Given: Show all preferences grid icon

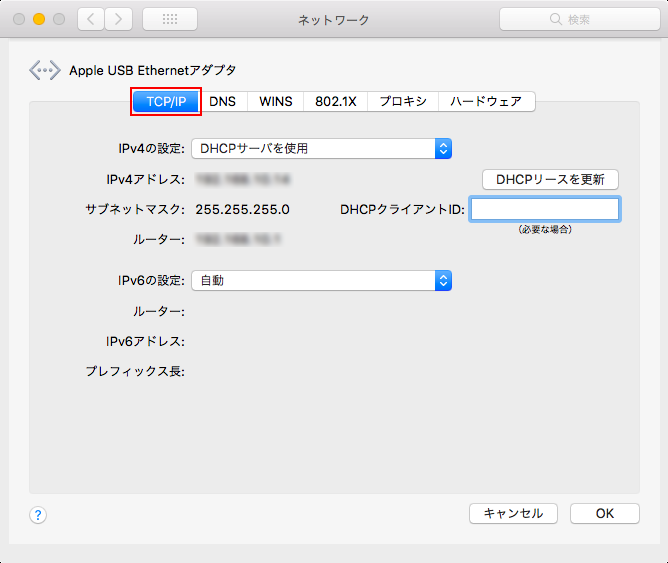Looking at the screenshot, I should click(x=170, y=19).
